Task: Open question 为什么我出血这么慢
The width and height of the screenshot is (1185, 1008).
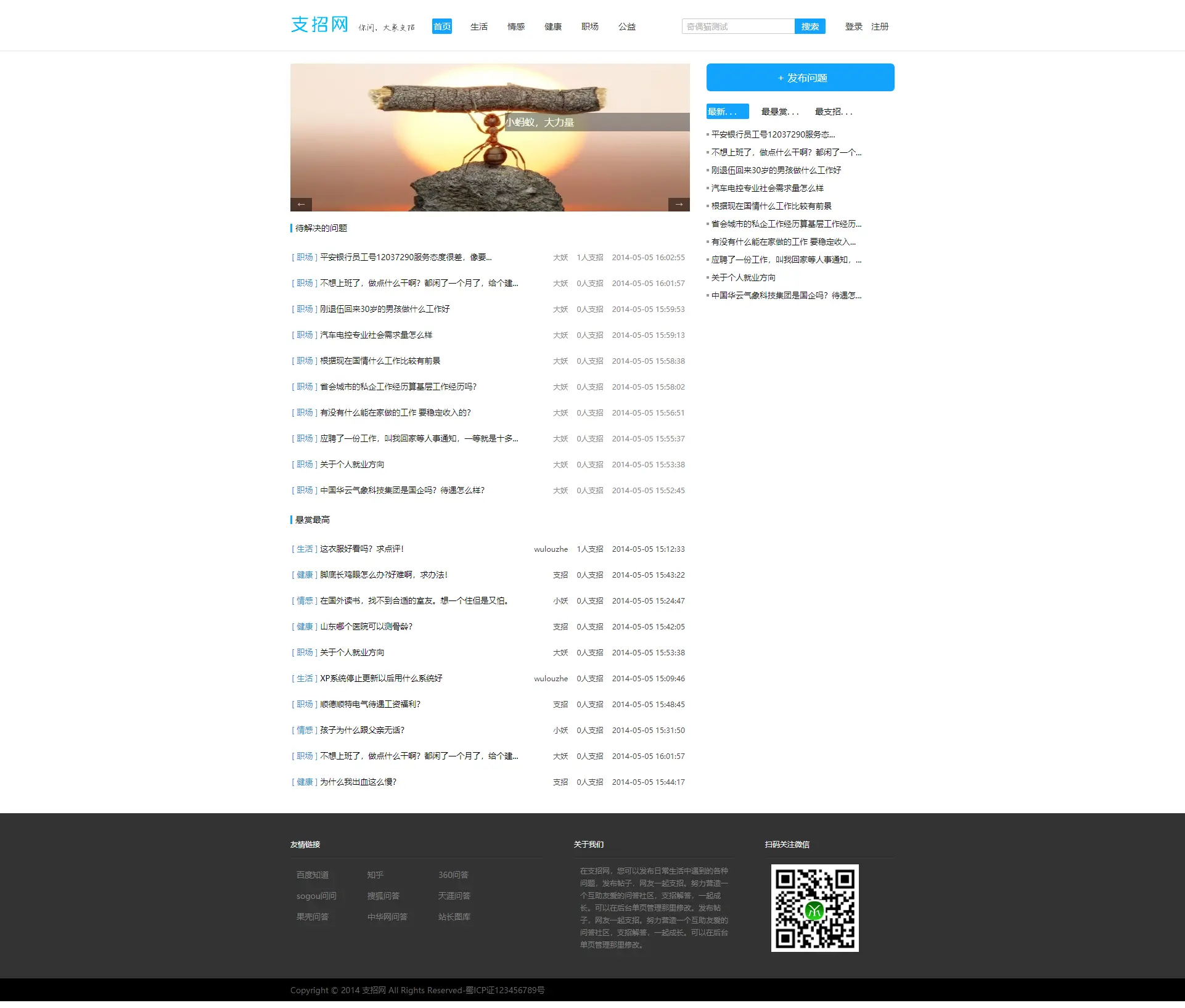Action: pos(358,782)
